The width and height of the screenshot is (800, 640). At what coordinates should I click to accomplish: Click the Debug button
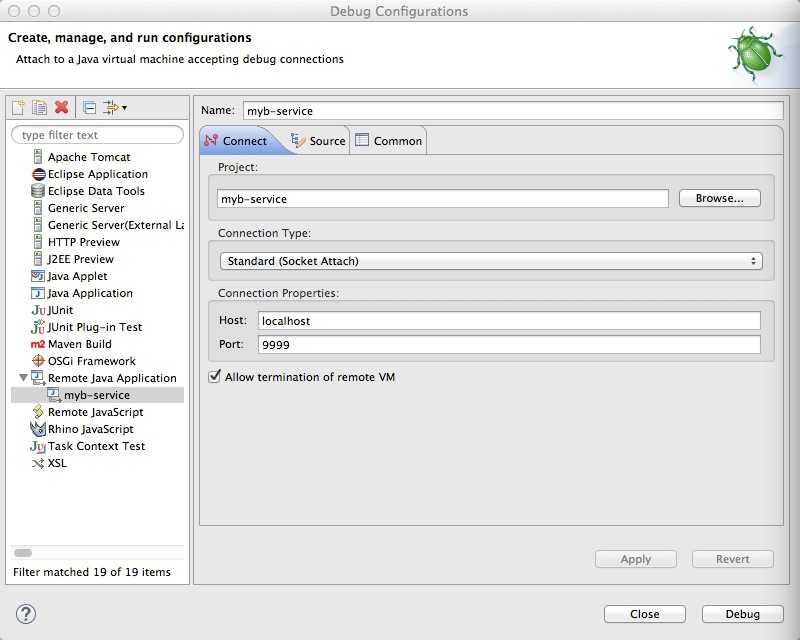742,614
